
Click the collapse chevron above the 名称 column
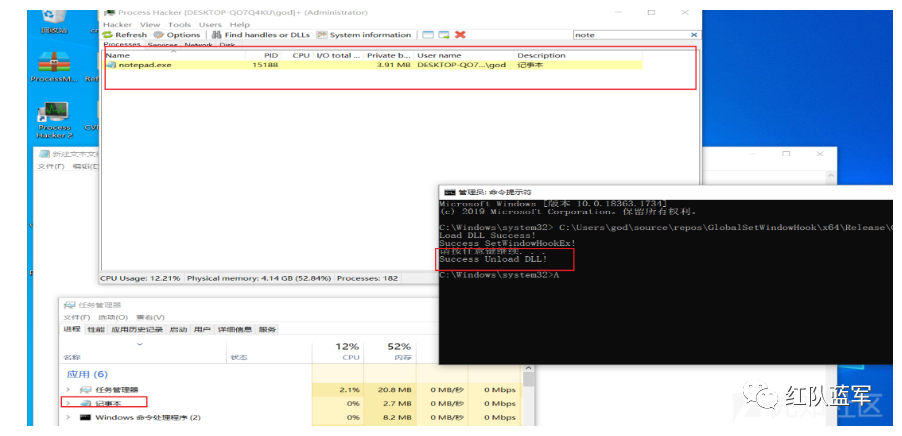(140, 345)
